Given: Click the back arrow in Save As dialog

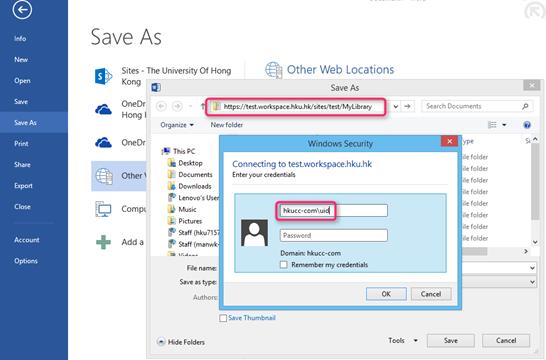Looking at the screenshot, I should click(x=161, y=106).
